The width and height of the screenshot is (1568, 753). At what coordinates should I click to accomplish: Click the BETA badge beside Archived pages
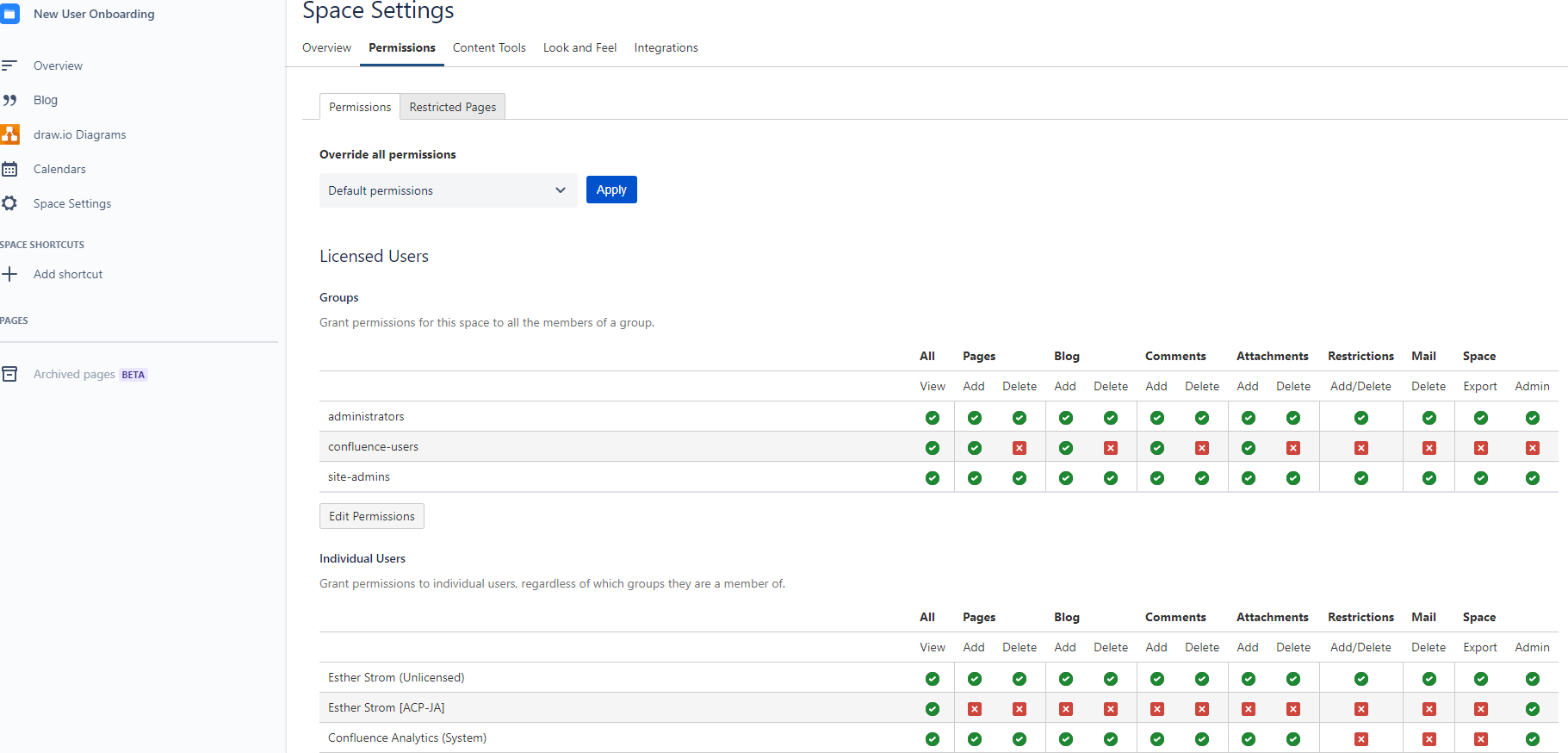[133, 375]
